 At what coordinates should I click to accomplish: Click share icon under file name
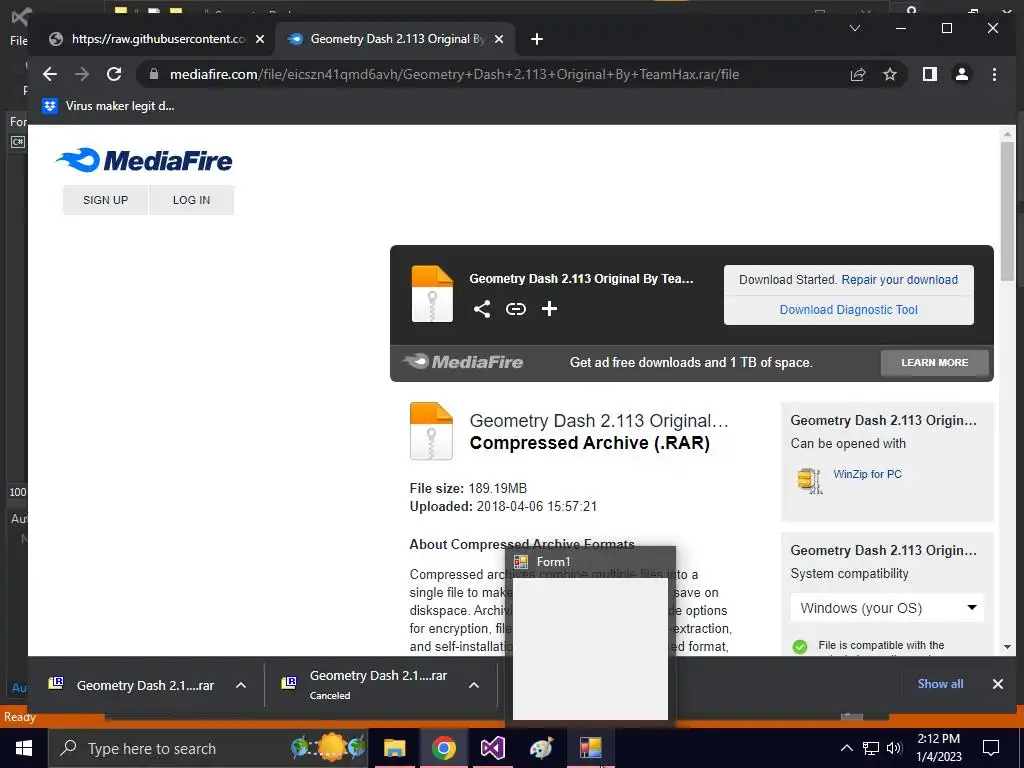click(x=482, y=309)
